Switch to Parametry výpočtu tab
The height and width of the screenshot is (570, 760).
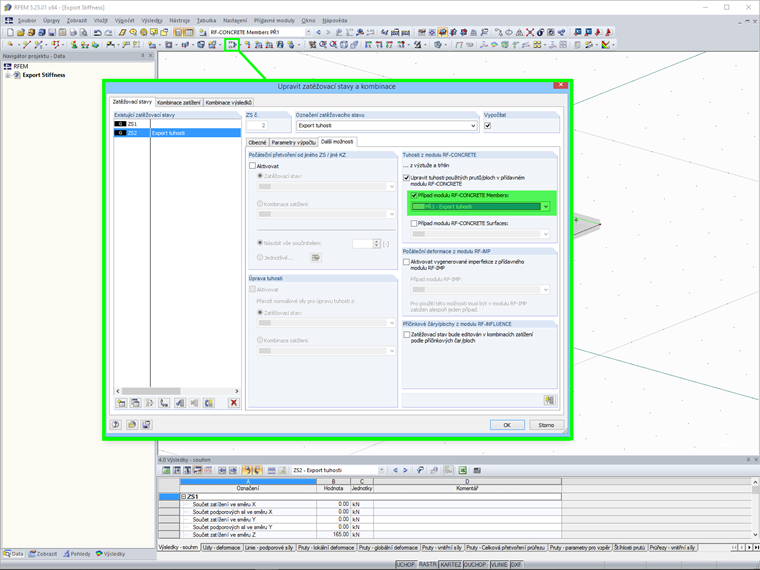[293, 142]
